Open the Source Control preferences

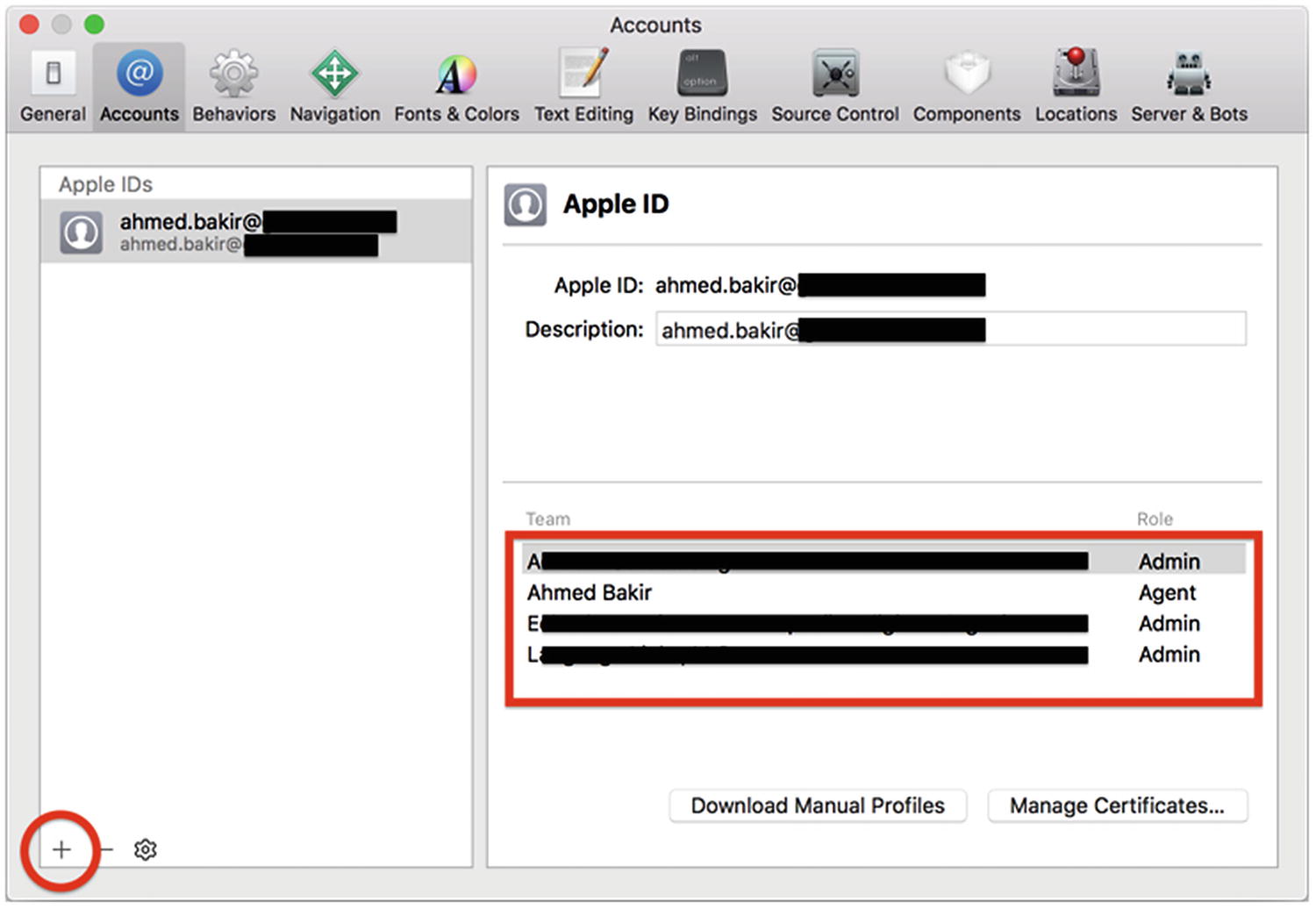[834, 87]
